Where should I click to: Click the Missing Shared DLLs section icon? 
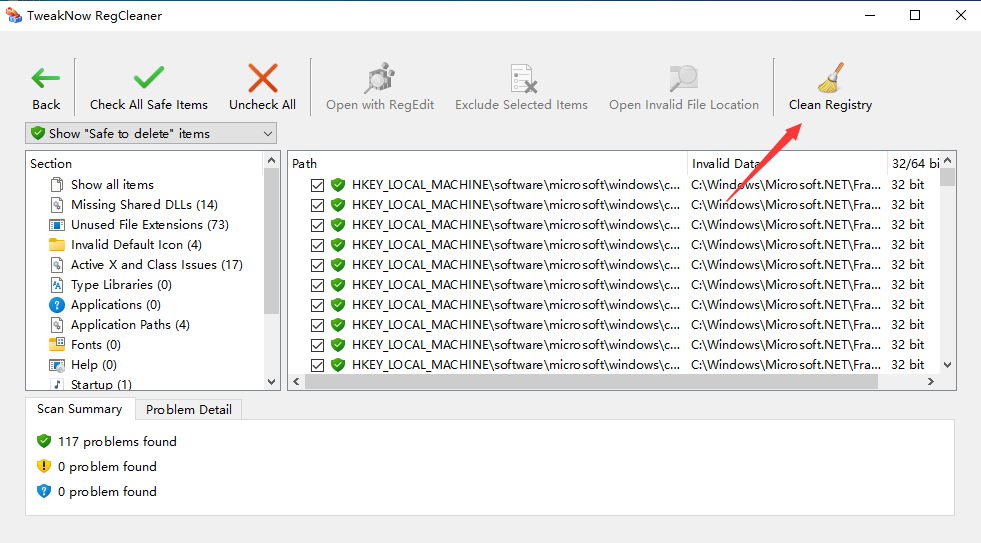point(57,205)
